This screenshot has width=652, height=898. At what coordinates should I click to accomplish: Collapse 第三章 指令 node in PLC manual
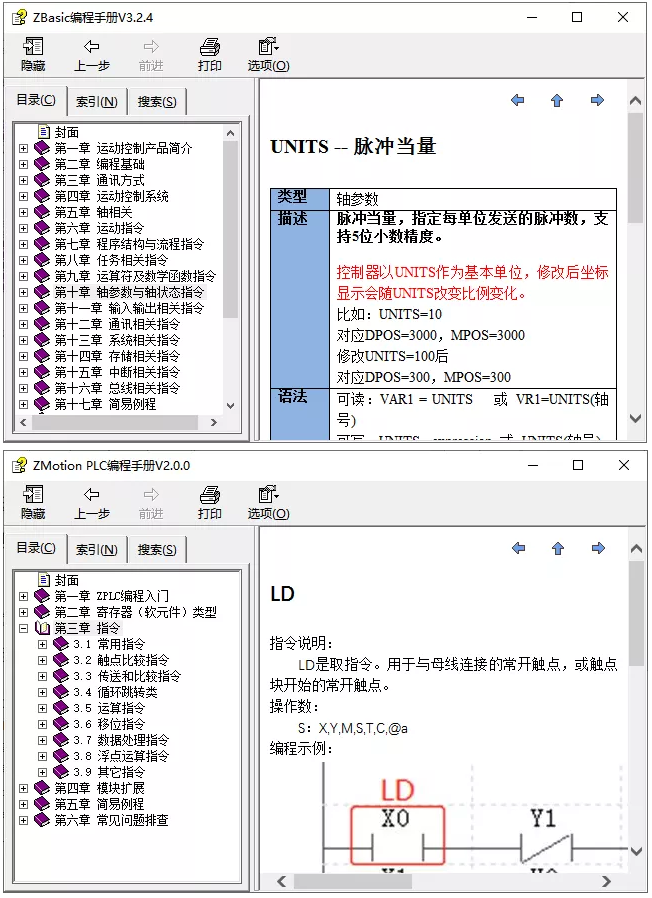(23, 628)
